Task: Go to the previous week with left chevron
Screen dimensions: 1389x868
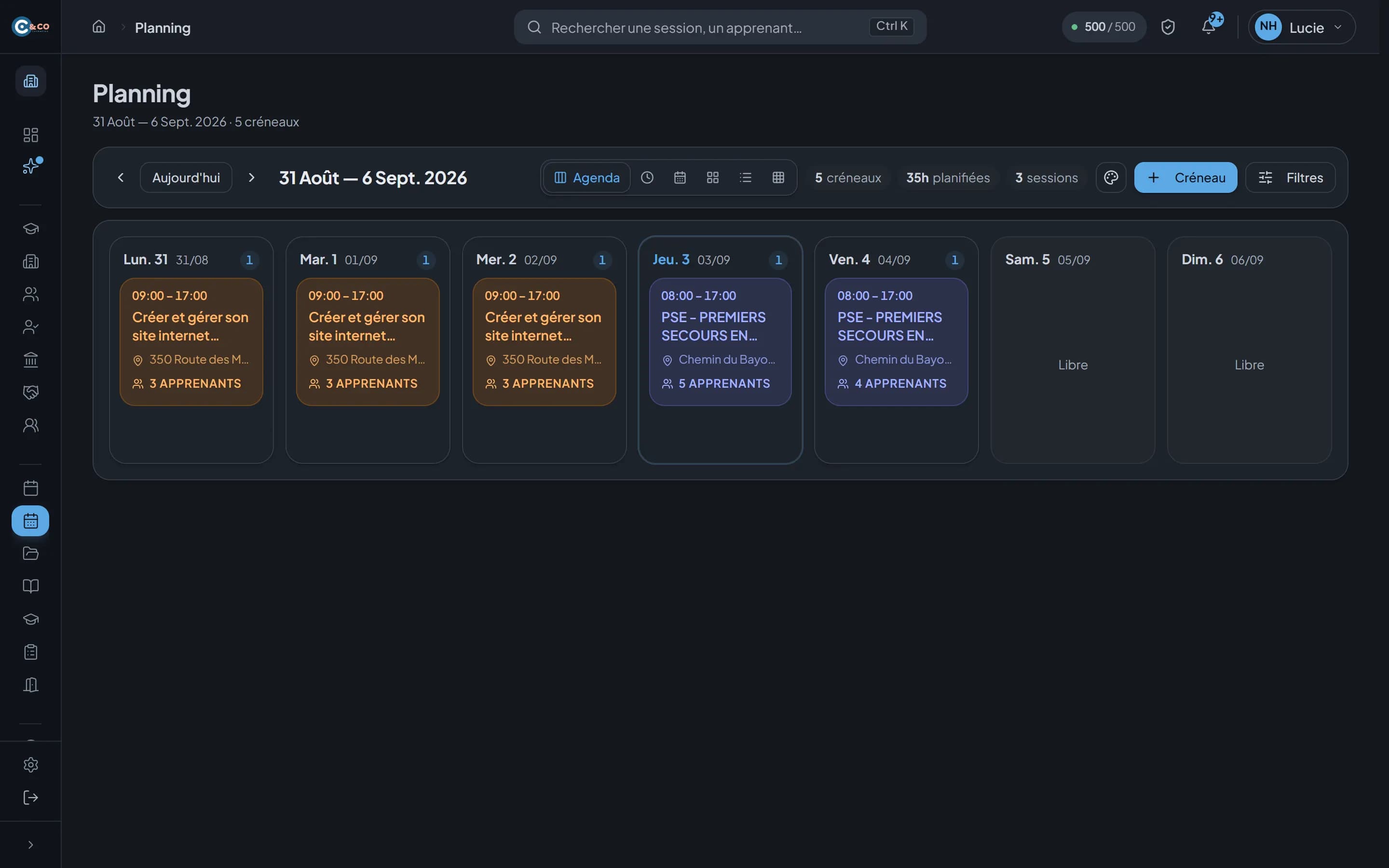Action: (x=121, y=177)
